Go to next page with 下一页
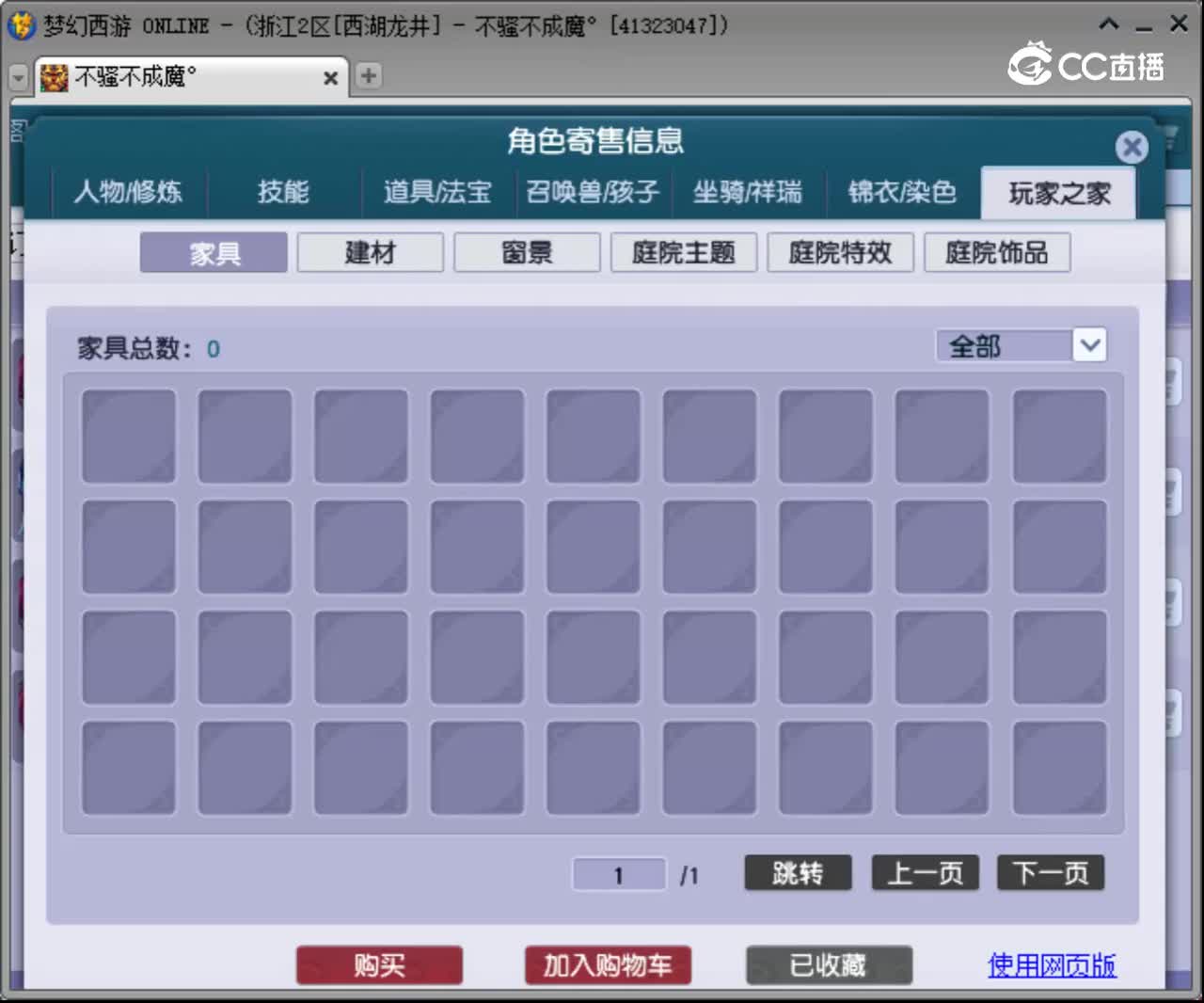 pos(1051,873)
